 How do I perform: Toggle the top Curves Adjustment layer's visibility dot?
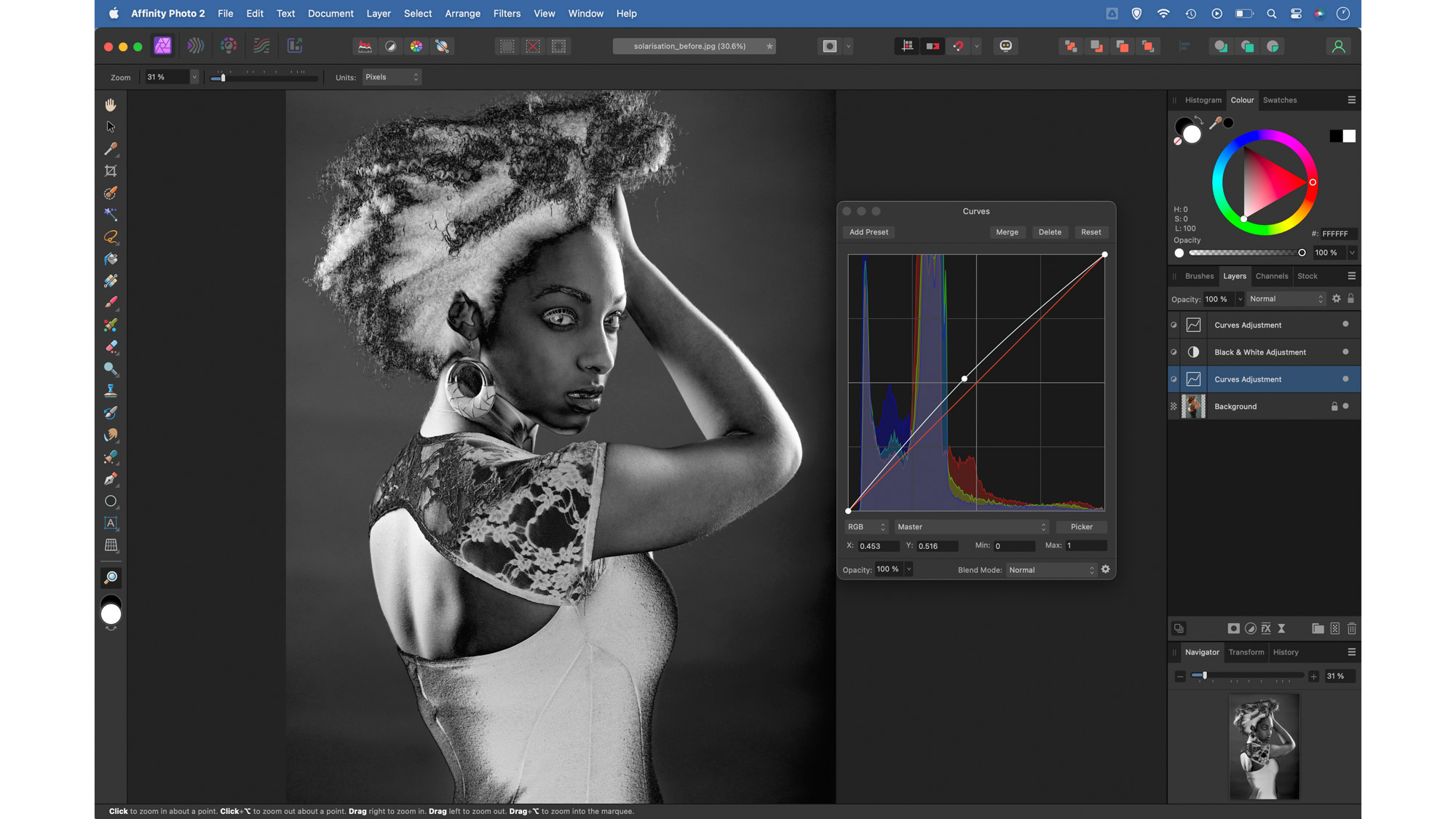(1345, 324)
